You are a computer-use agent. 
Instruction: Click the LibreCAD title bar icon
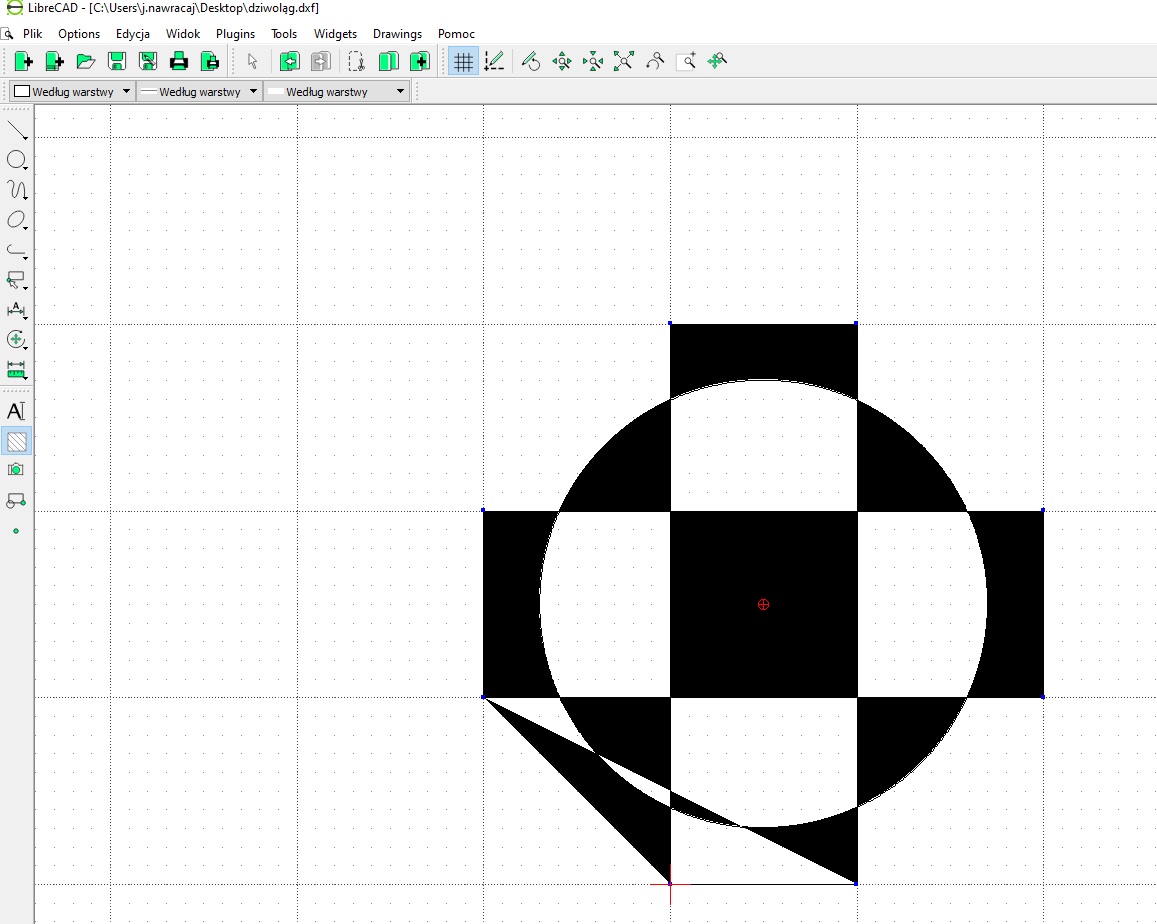14,8
